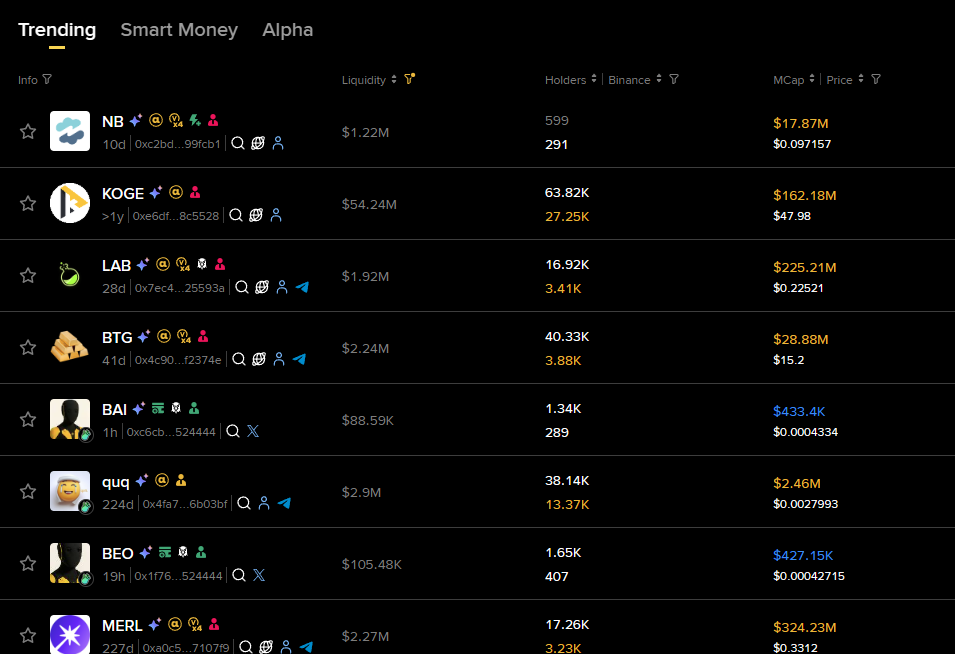Open LAB's Telegram channel icon
The height and width of the screenshot is (654, 955).
coord(304,287)
